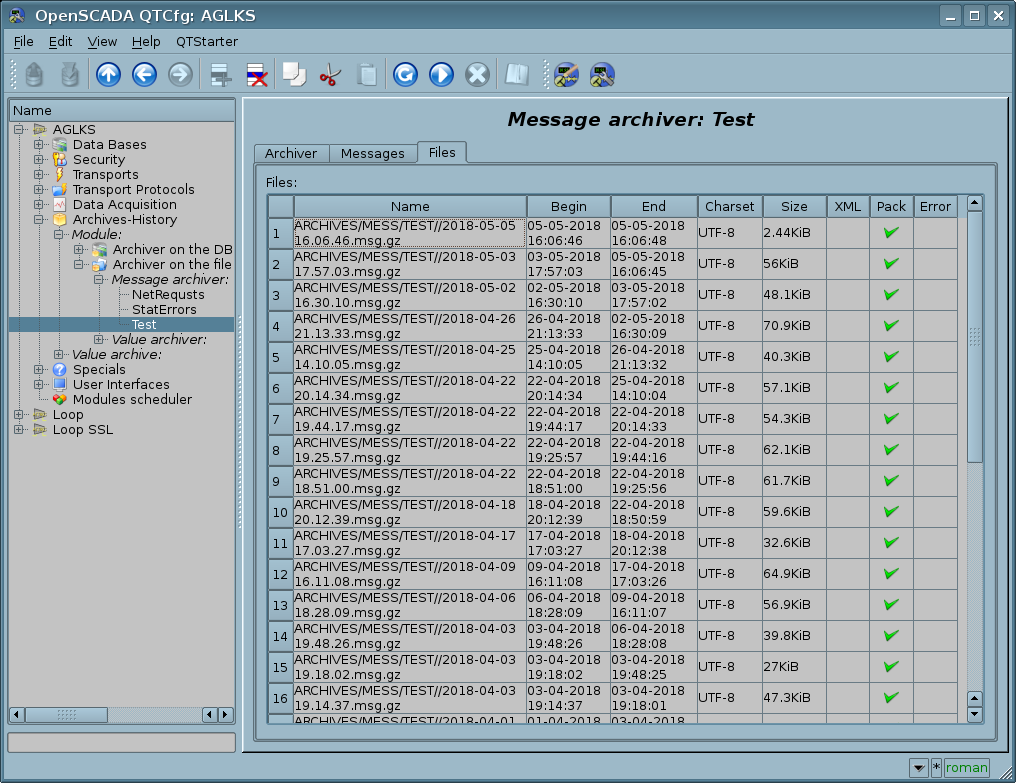Image resolution: width=1016 pixels, height=783 pixels.
Task: Open the Edit menu
Action: pos(60,42)
